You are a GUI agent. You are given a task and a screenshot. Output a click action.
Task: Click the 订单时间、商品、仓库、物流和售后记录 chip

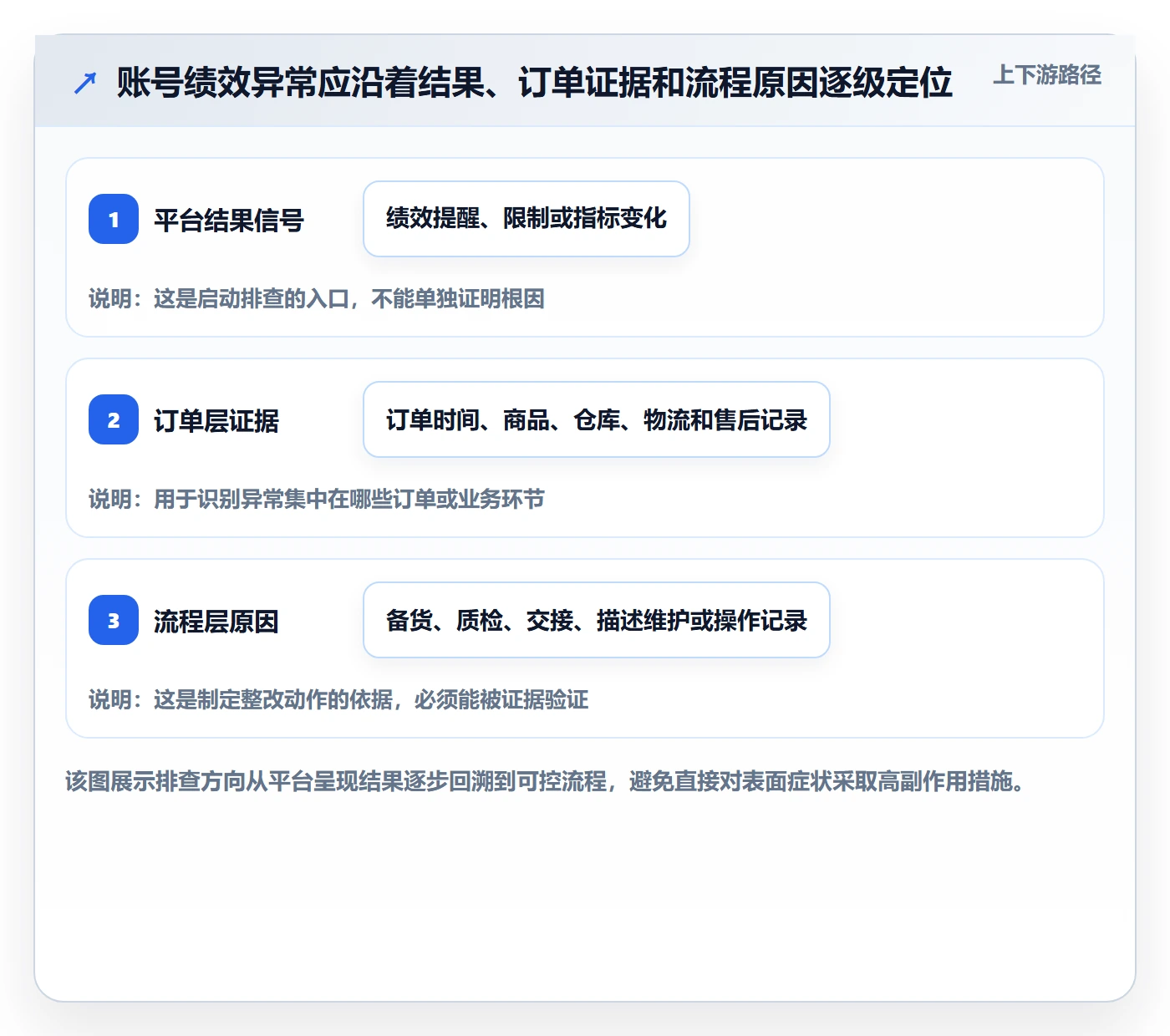coord(597,419)
